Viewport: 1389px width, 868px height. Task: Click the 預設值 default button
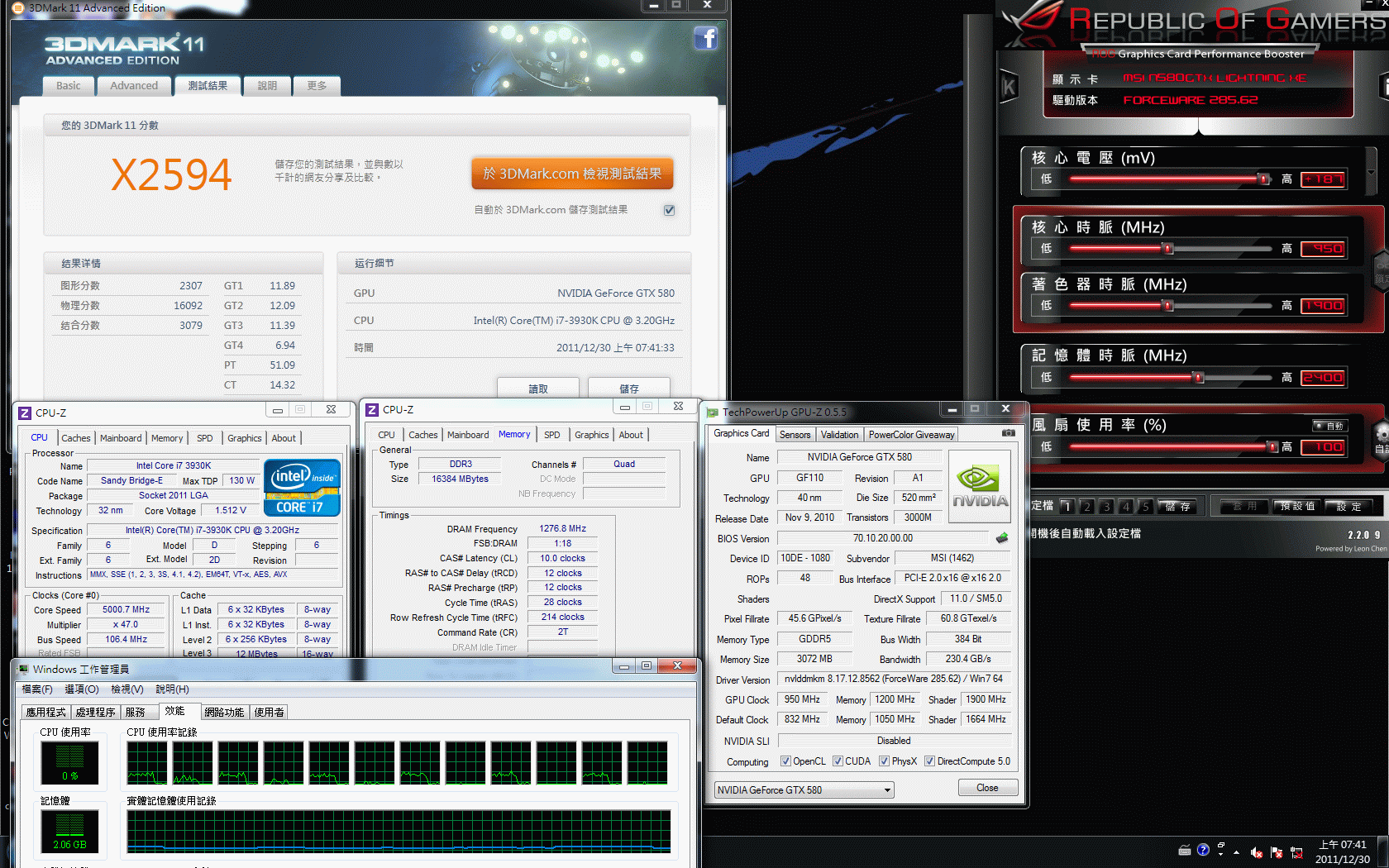click(1297, 507)
